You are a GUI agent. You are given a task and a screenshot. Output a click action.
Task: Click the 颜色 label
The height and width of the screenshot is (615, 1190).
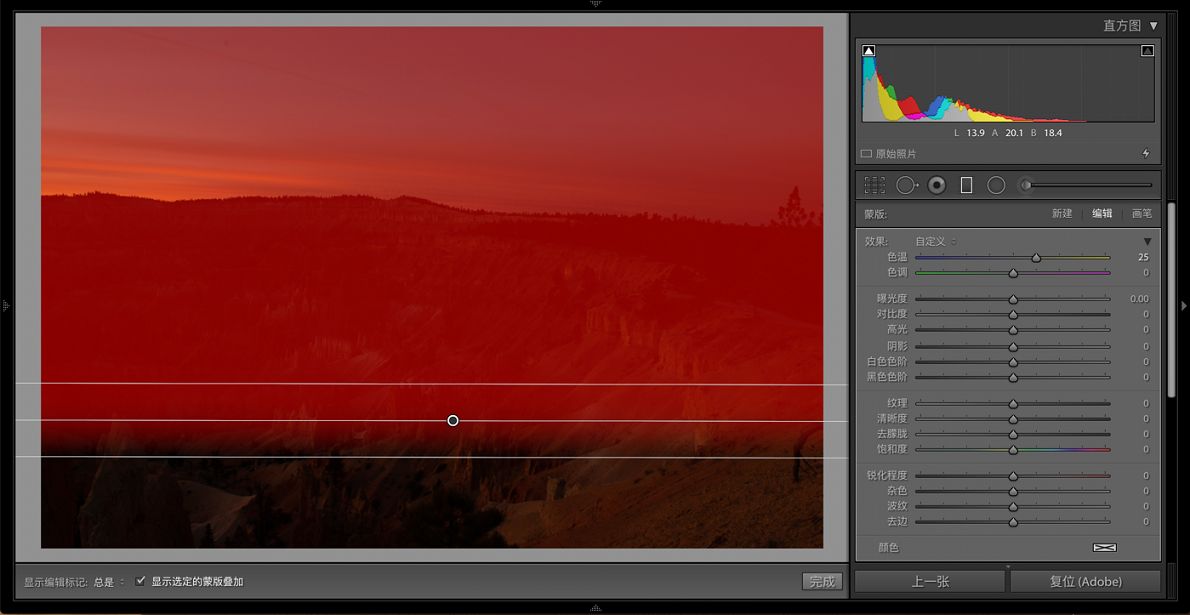(x=889, y=547)
